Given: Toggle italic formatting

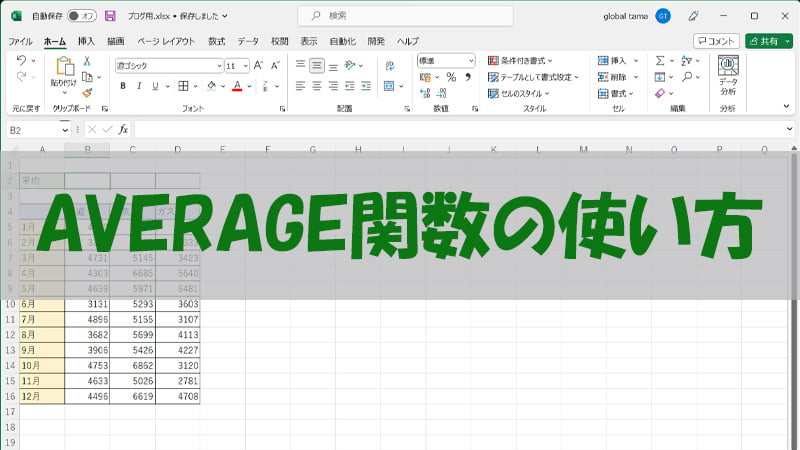Looking at the screenshot, I should (x=139, y=86).
